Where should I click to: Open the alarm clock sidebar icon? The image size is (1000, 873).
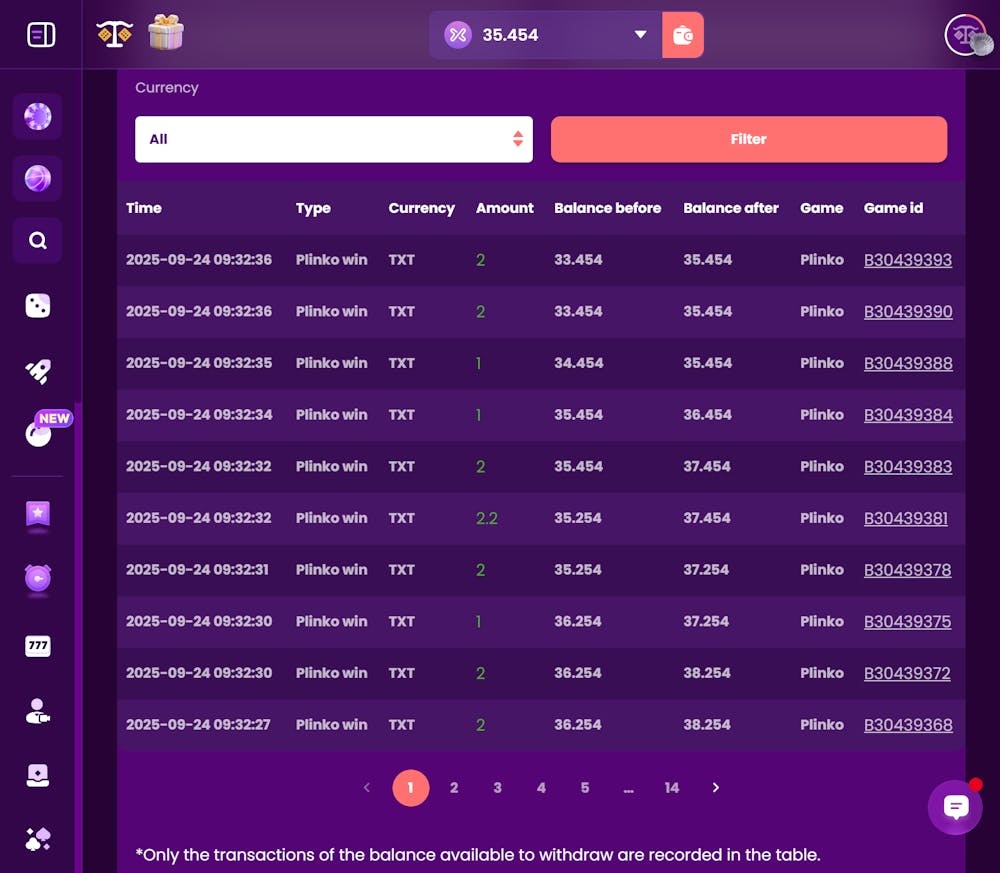click(x=38, y=578)
